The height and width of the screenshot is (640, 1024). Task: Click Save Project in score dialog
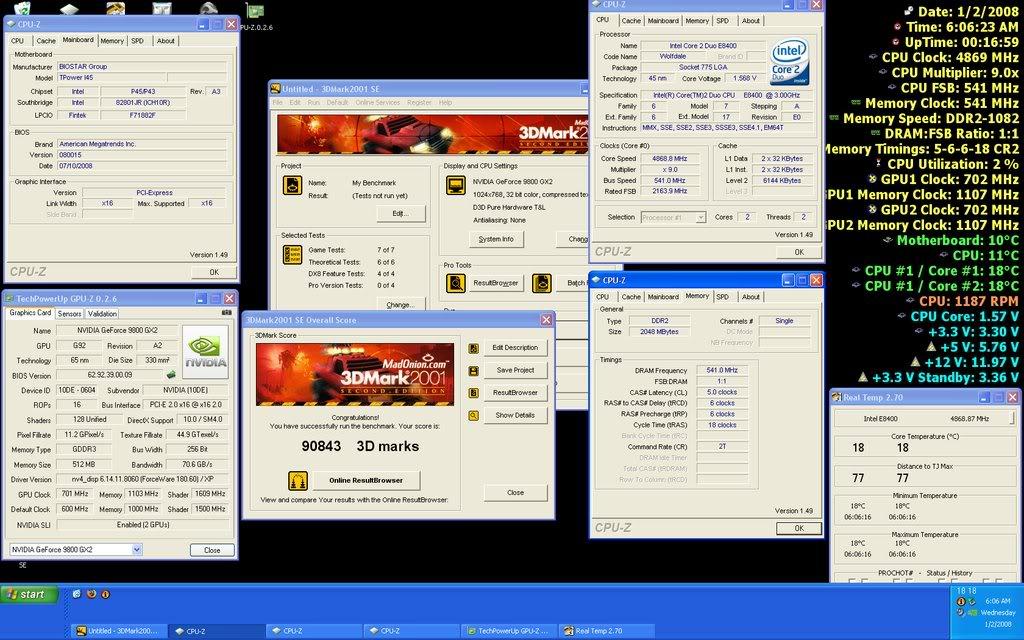(515, 370)
